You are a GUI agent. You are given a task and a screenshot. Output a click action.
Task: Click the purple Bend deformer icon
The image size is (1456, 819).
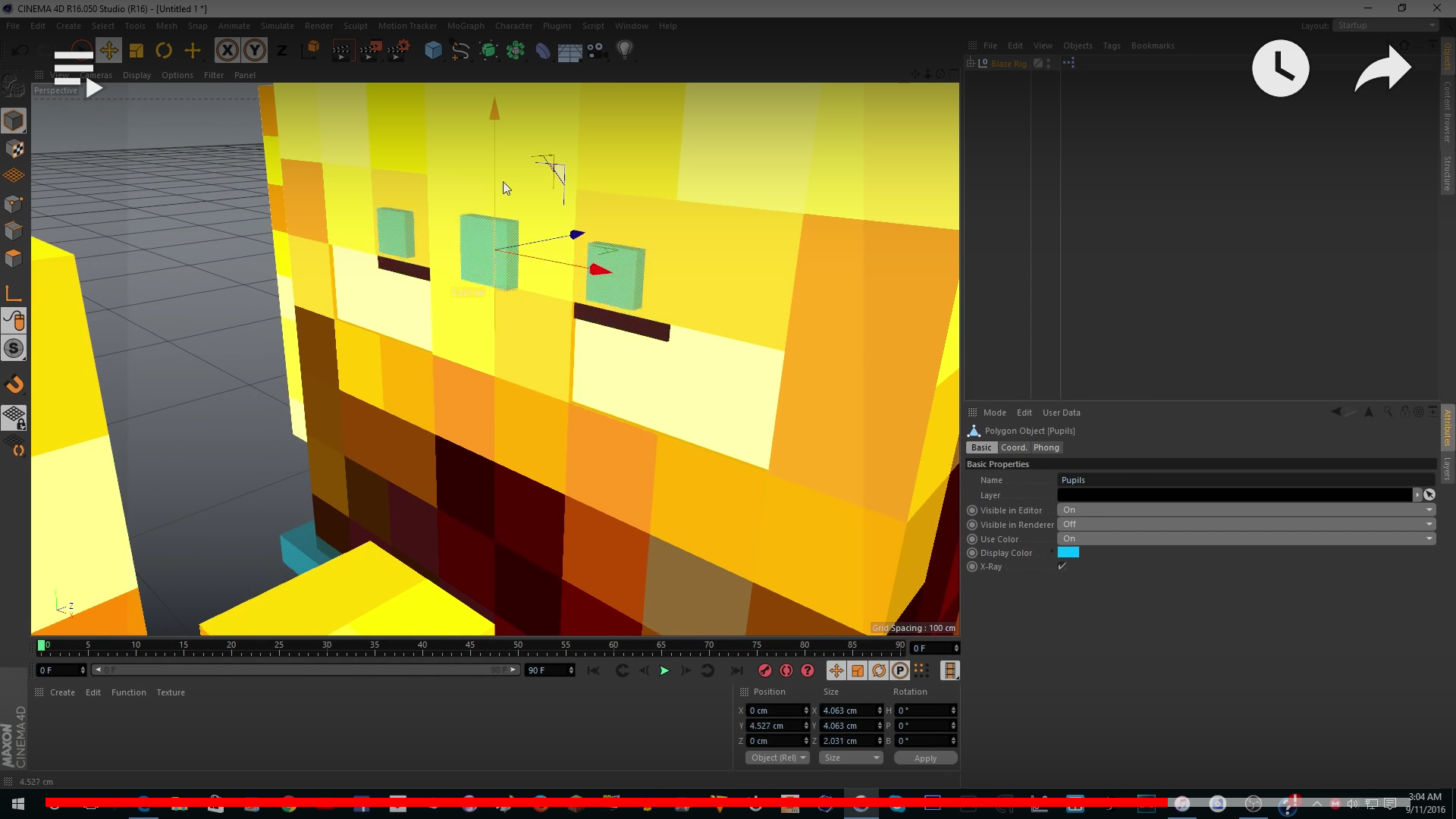click(543, 51)
